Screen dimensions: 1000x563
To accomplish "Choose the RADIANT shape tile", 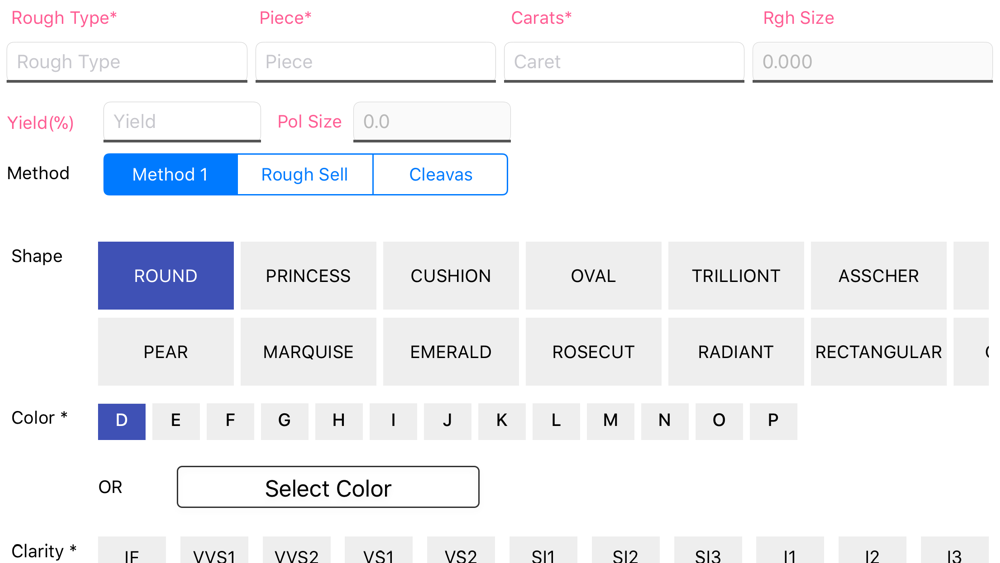I will [x=736, y=352].
